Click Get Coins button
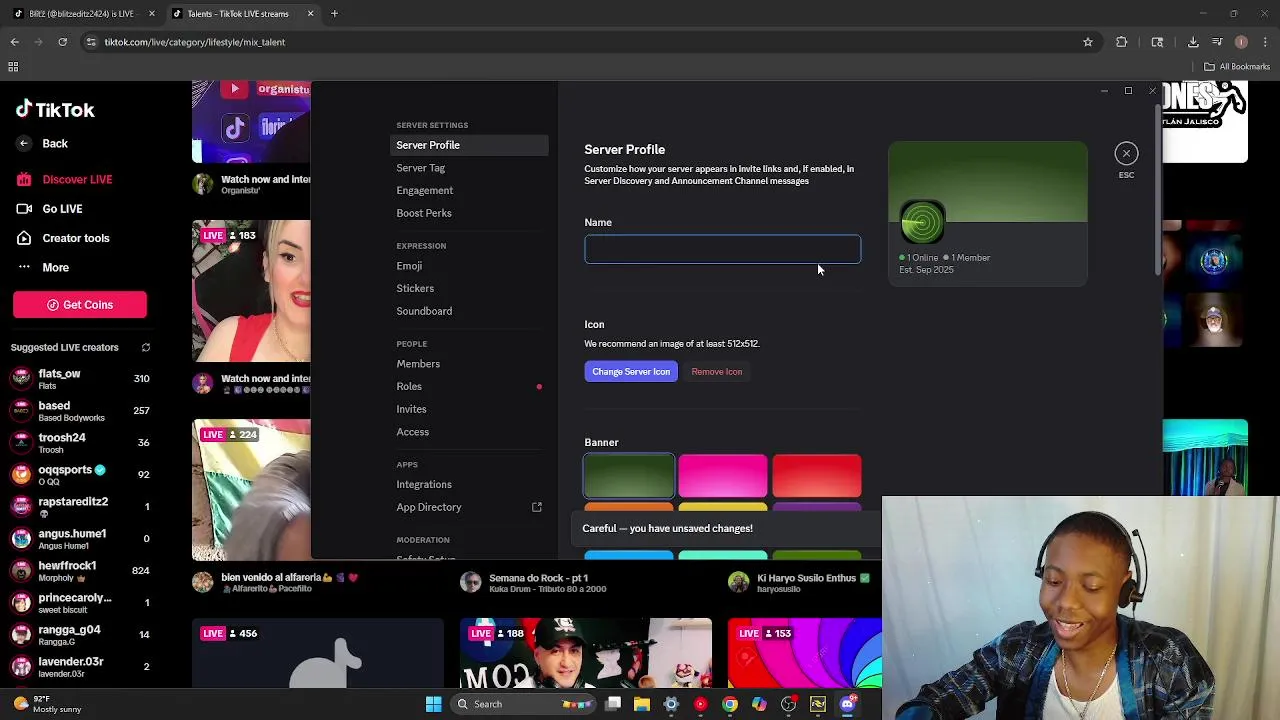 pyautogui.click(x=80, y=305)
